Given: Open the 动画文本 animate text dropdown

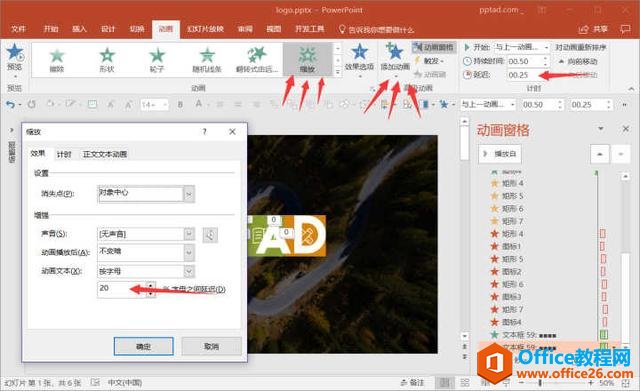Looking at the screenshot, I should point(189,271).
